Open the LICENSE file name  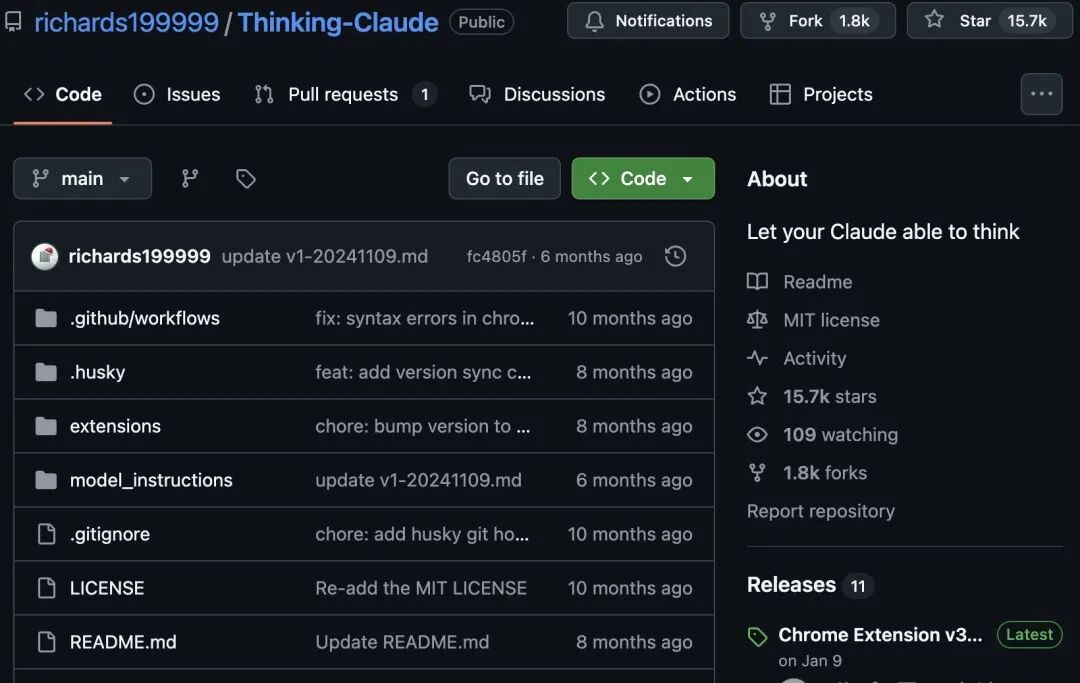(107, 588)
